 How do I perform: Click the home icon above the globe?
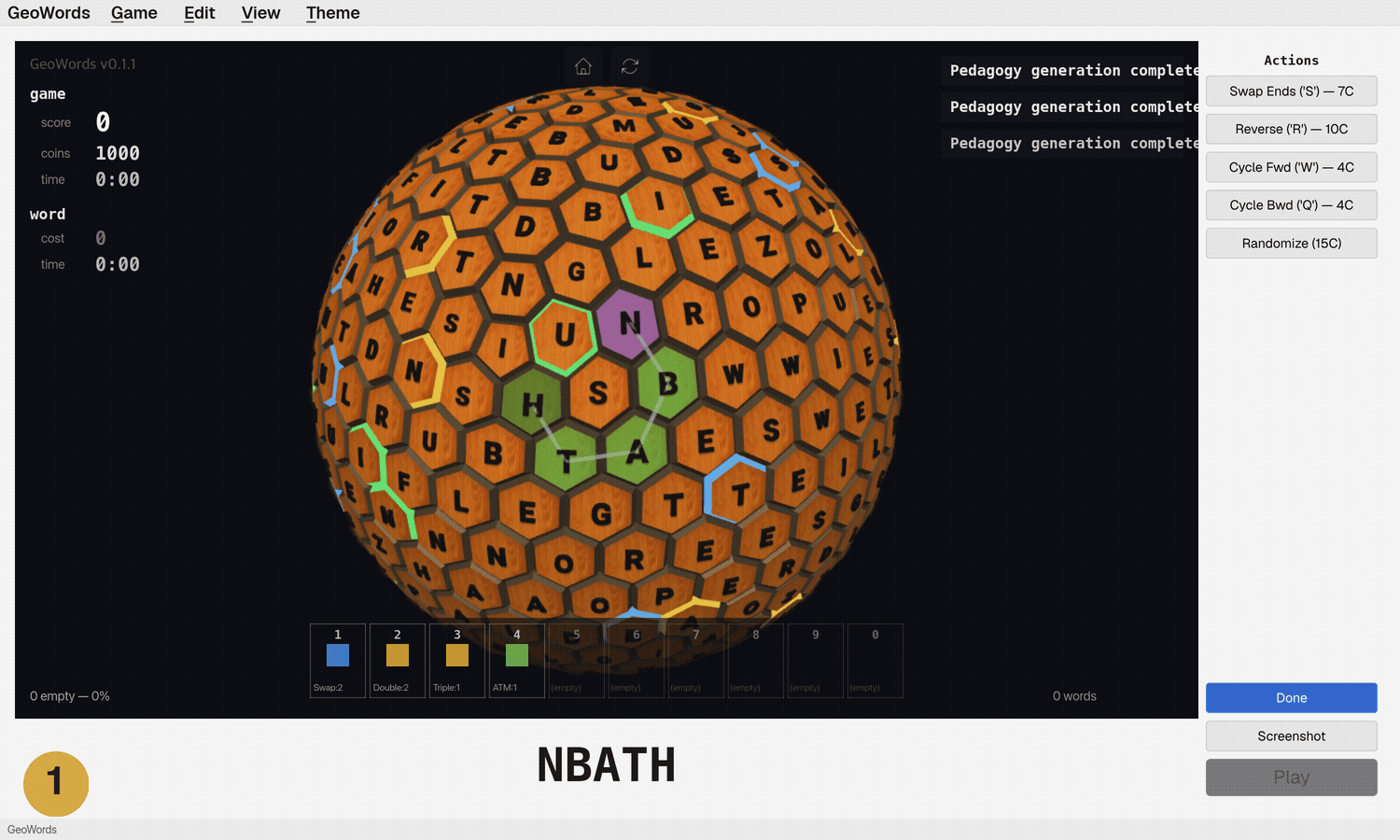click(x=583, y=66)
